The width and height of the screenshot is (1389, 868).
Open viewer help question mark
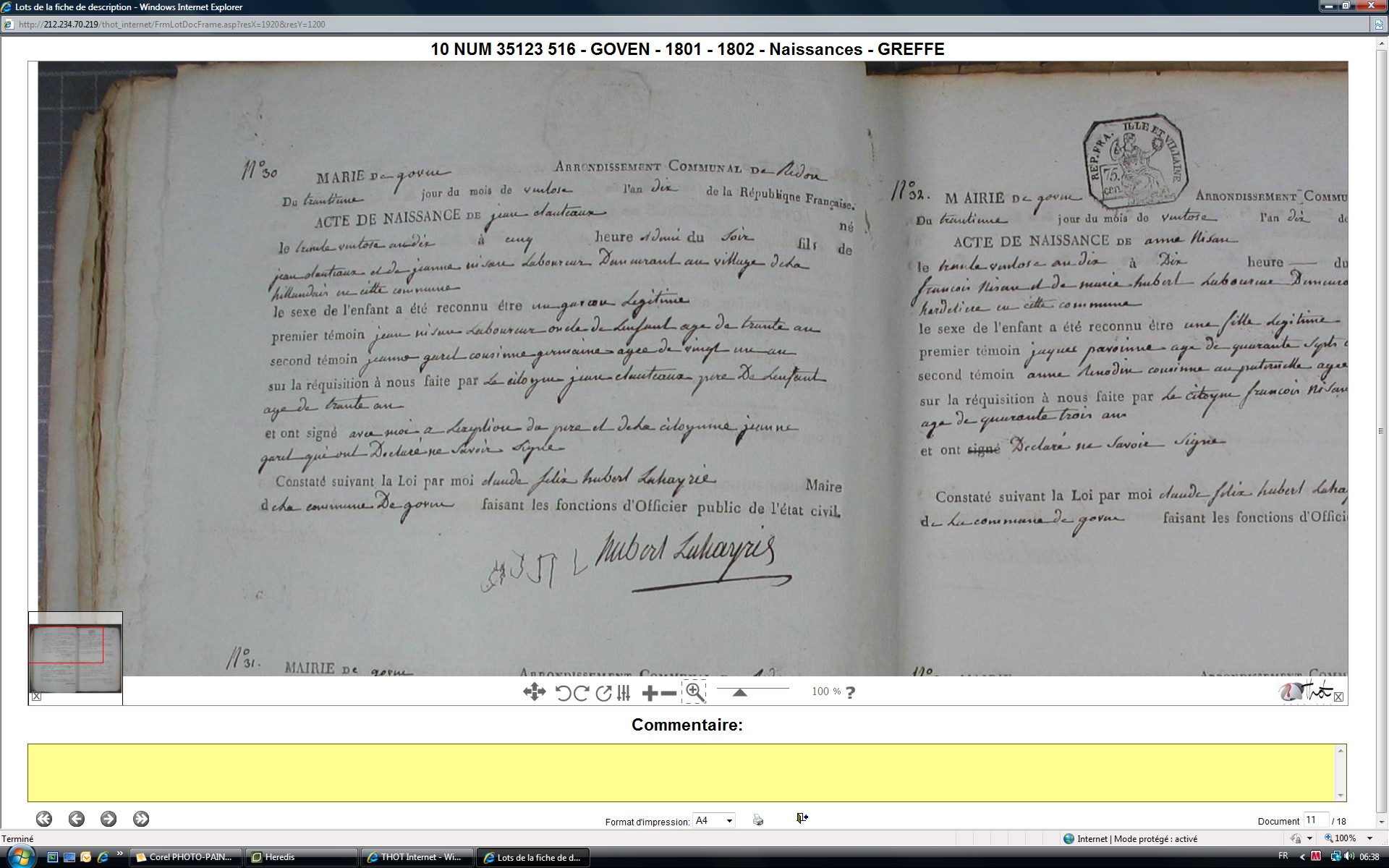(850, 692)
